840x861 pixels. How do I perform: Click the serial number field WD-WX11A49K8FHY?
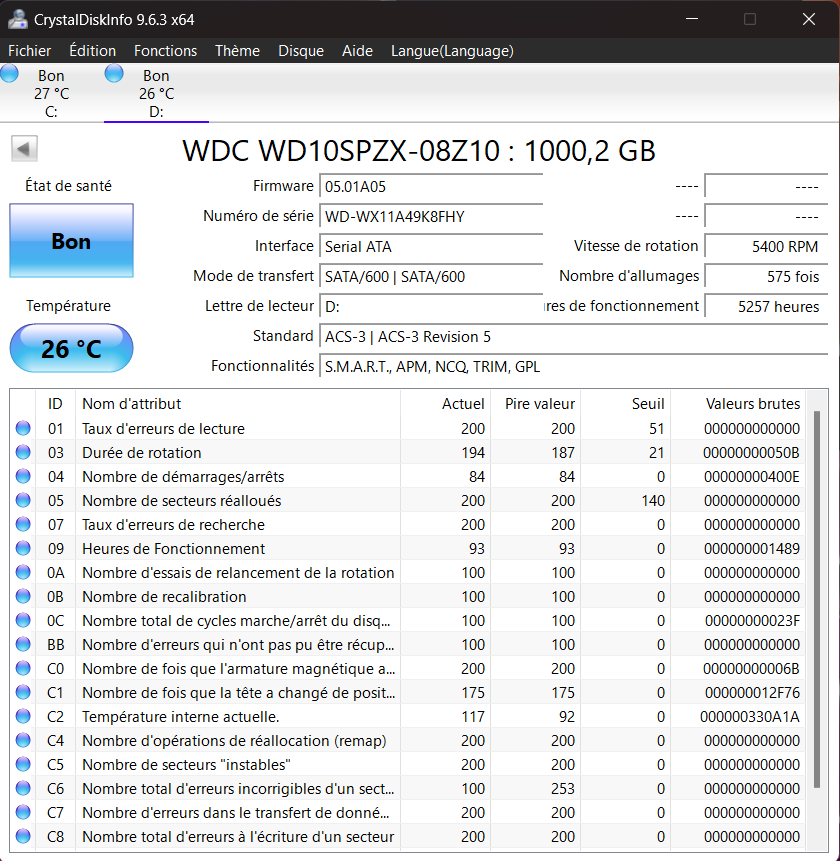click(431, 216)
